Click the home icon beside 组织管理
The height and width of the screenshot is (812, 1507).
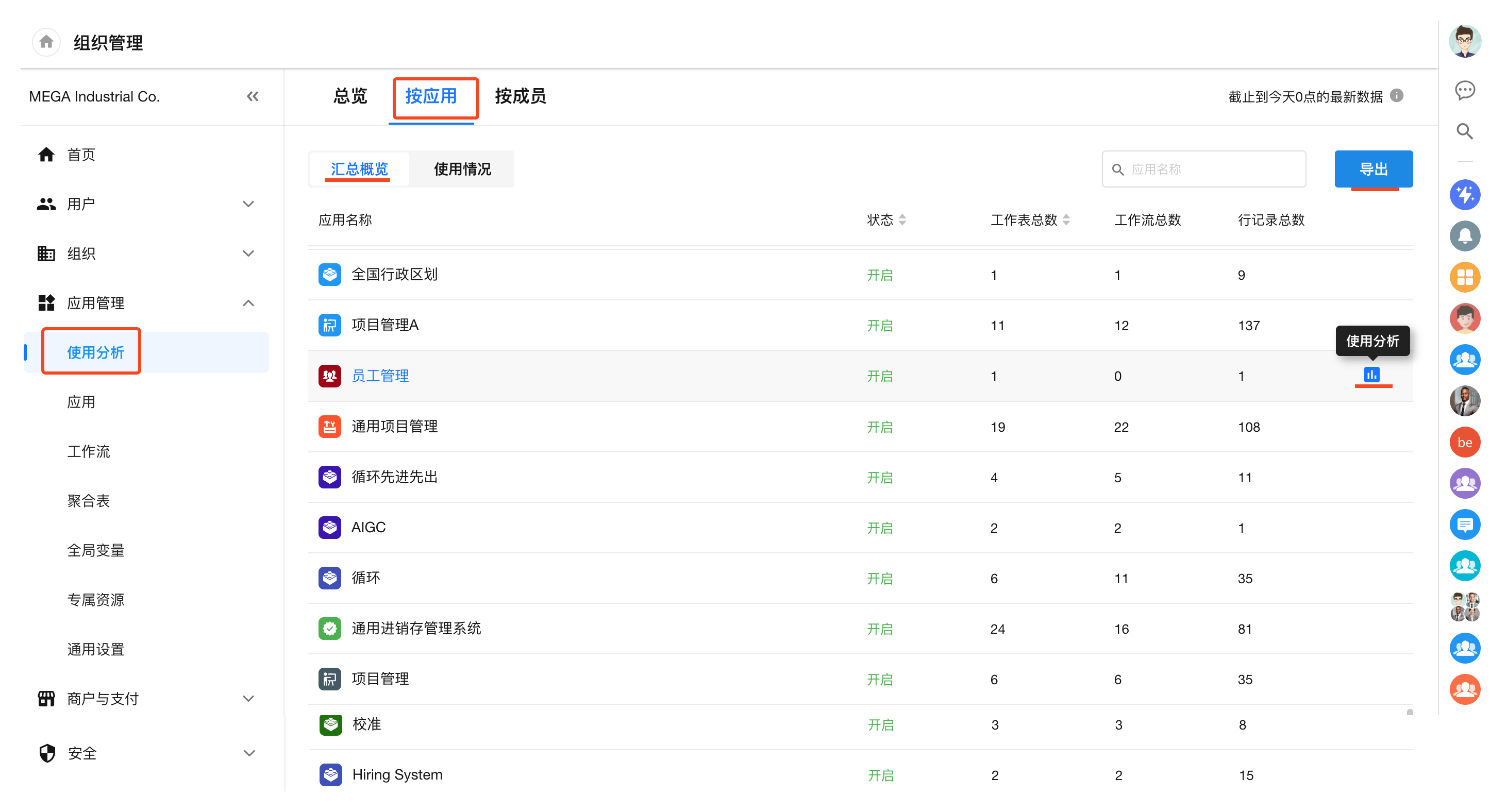click(x=46, y=42)
